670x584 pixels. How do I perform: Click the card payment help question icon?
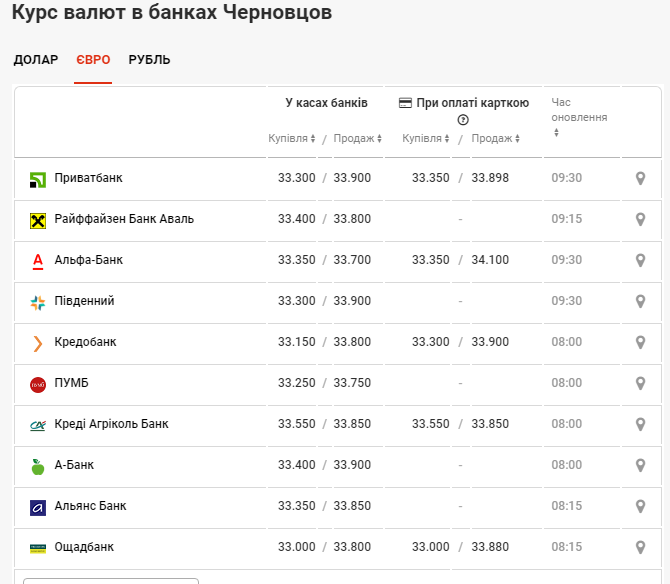[x=463, y=120]
